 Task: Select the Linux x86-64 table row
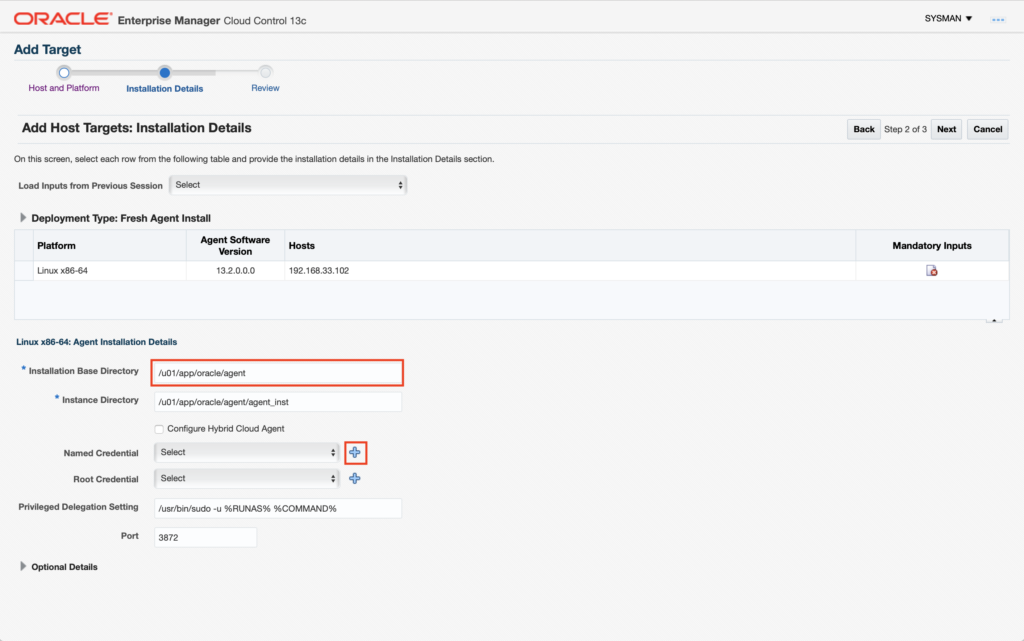511,270
